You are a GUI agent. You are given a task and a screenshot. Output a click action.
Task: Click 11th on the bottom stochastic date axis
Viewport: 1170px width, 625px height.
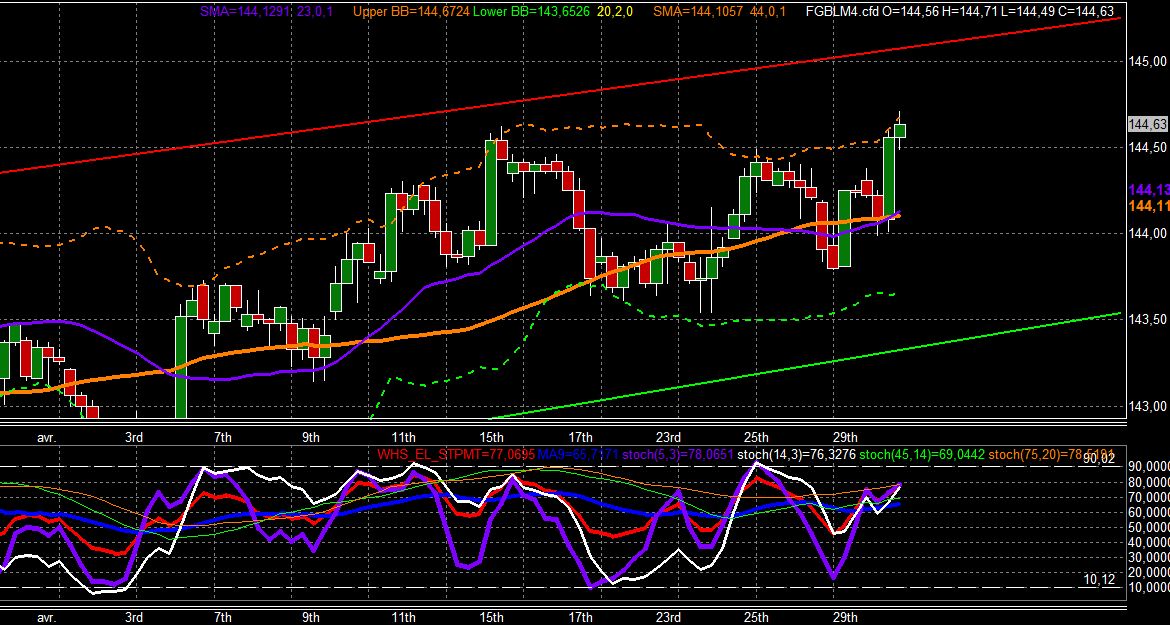[404, 617]
